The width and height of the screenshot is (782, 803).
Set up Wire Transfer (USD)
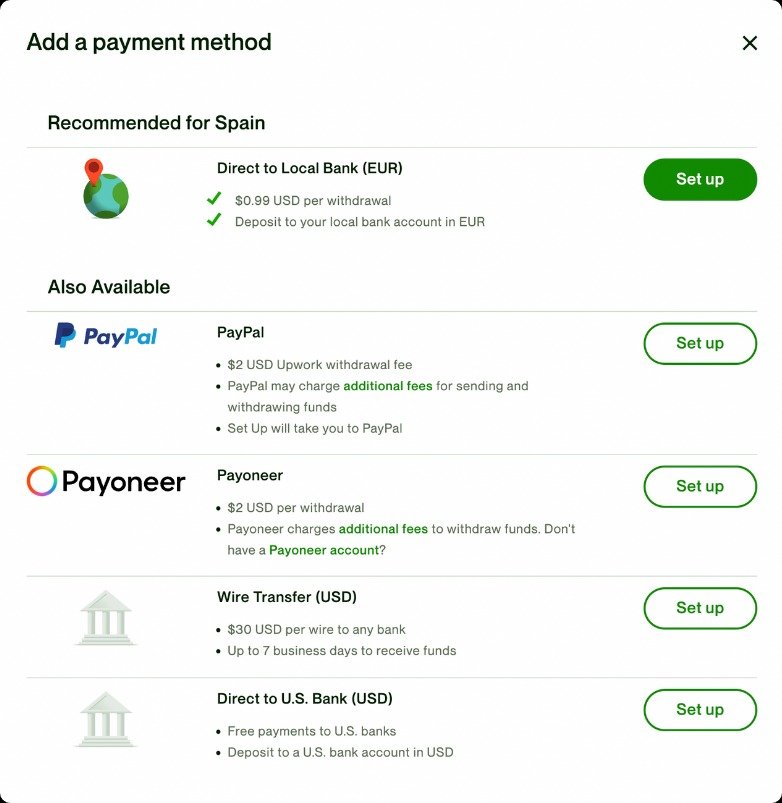[x=699, y=608]
